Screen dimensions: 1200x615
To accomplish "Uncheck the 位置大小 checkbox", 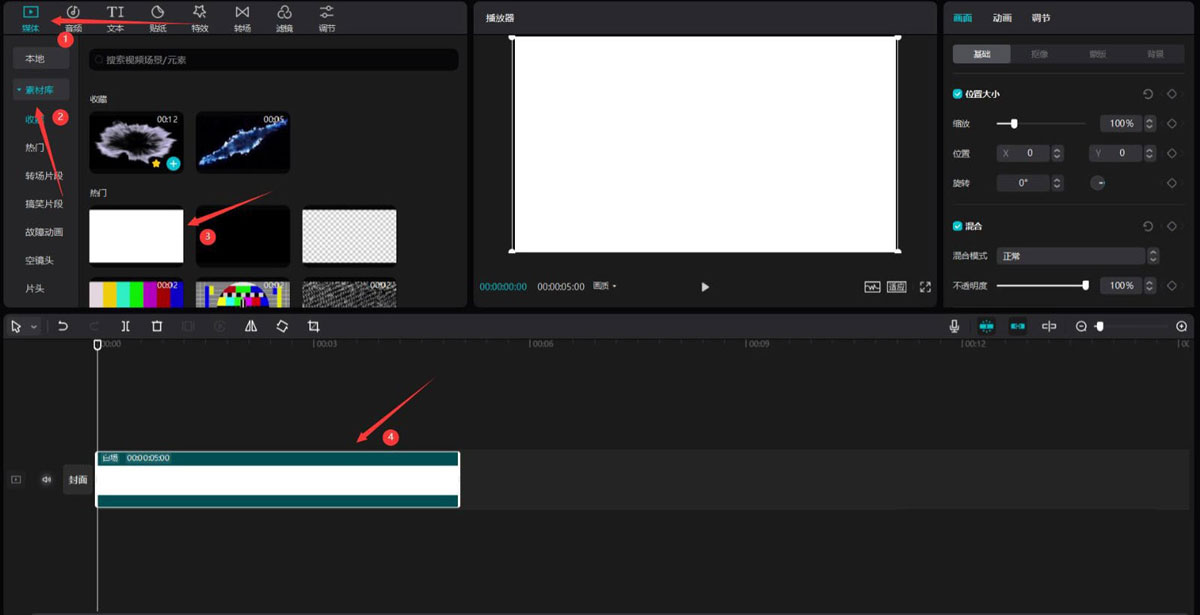I will (x=958, y=94).
